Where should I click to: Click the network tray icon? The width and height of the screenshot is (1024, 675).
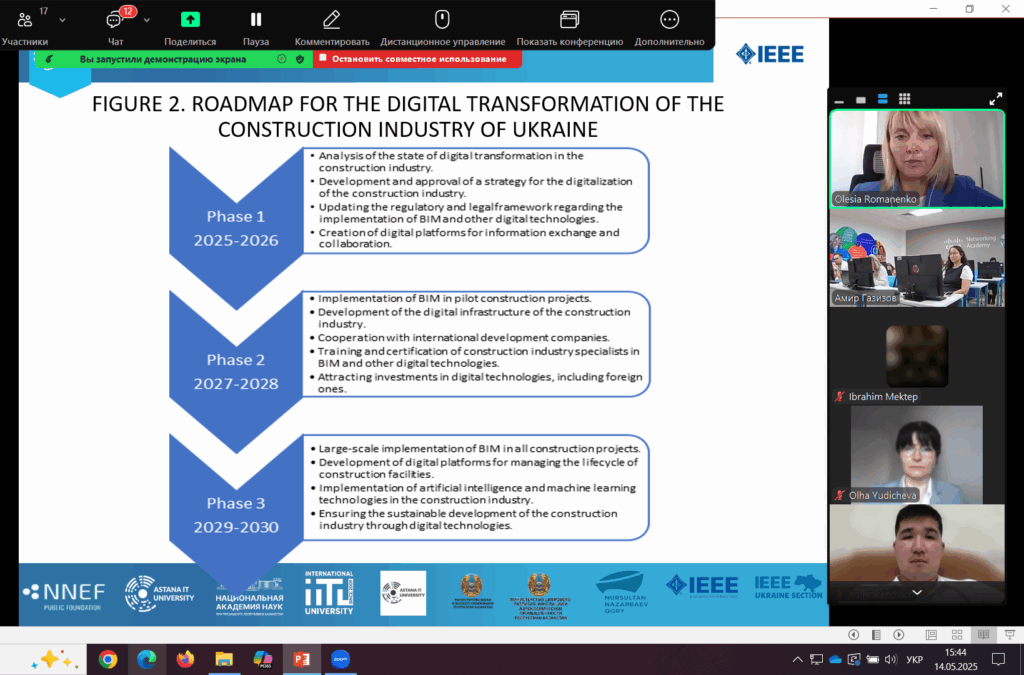coord(816,659)
